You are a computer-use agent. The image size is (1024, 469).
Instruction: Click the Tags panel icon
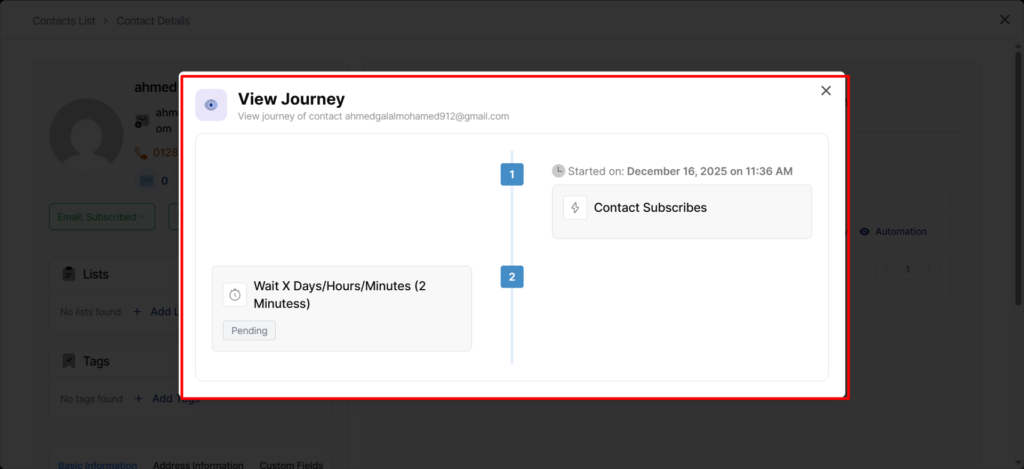(69, 361)
